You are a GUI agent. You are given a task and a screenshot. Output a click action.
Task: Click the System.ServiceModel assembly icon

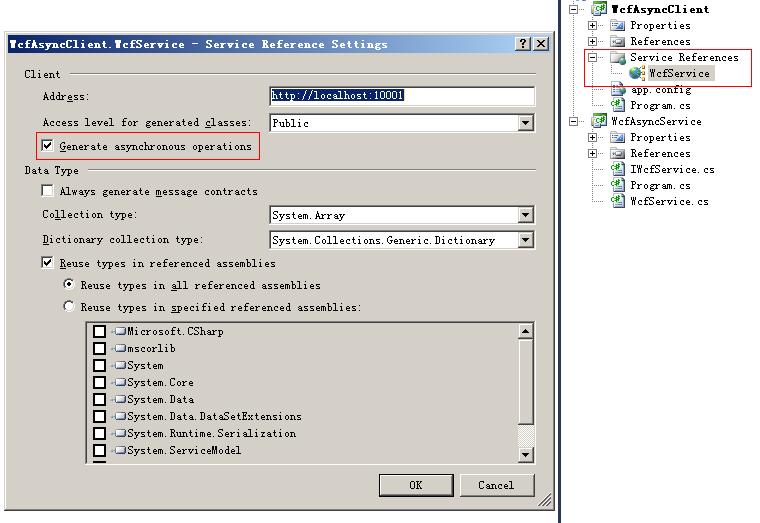coord(120,450)
